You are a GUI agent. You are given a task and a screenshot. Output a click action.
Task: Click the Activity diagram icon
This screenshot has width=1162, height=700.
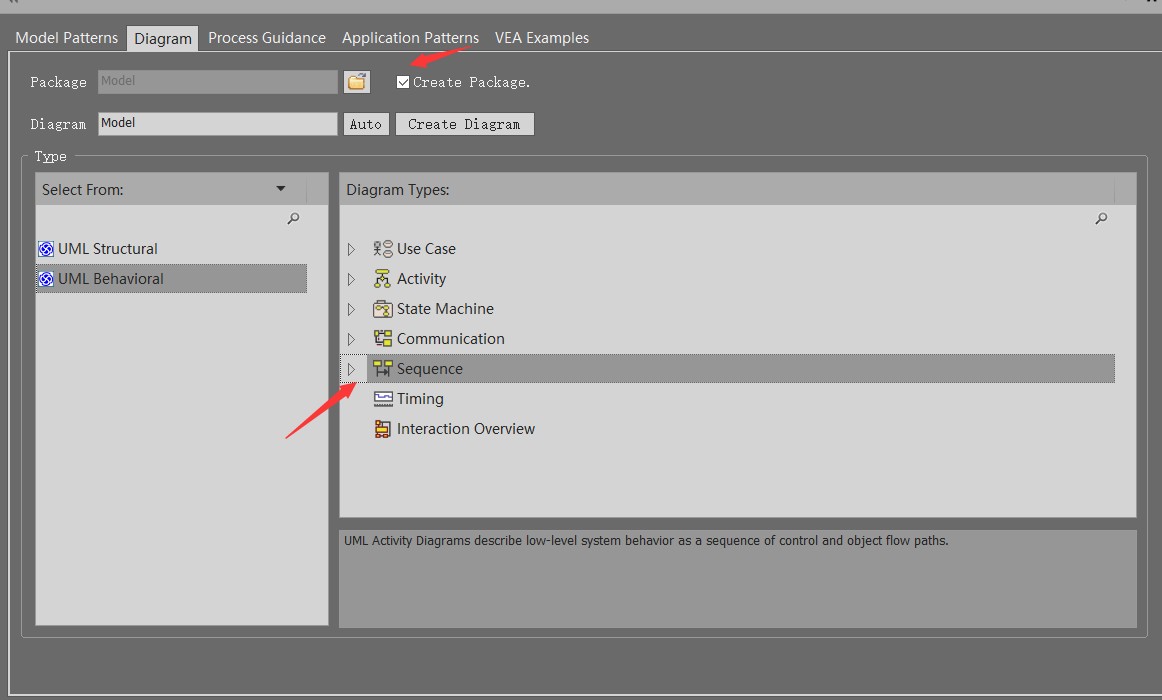pos(383,278)
